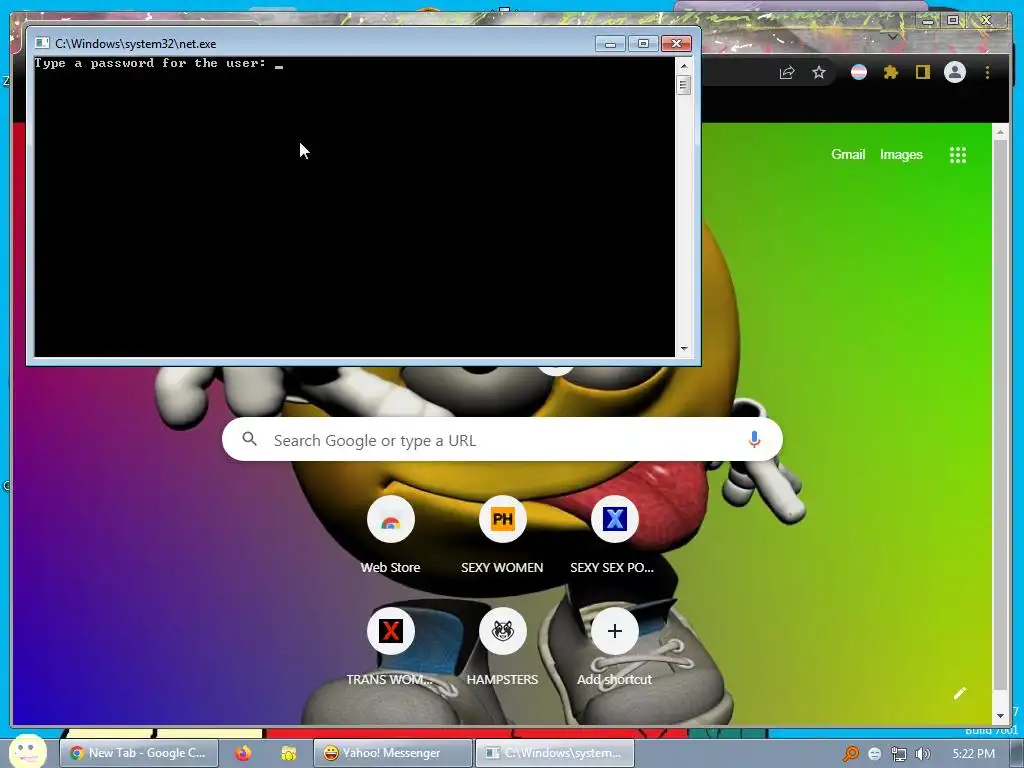Open the PH shortcut tile

pyautogui.click(x=502, y=519)
